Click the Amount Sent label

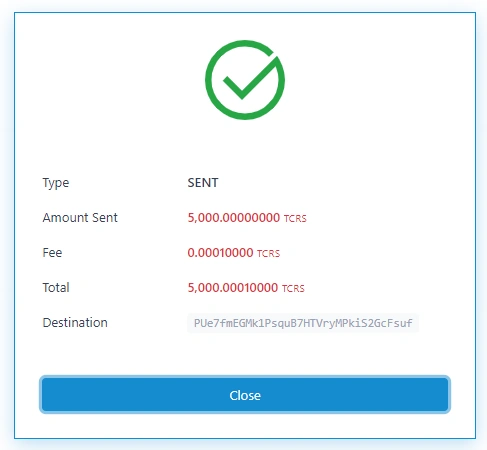point(80,218)
